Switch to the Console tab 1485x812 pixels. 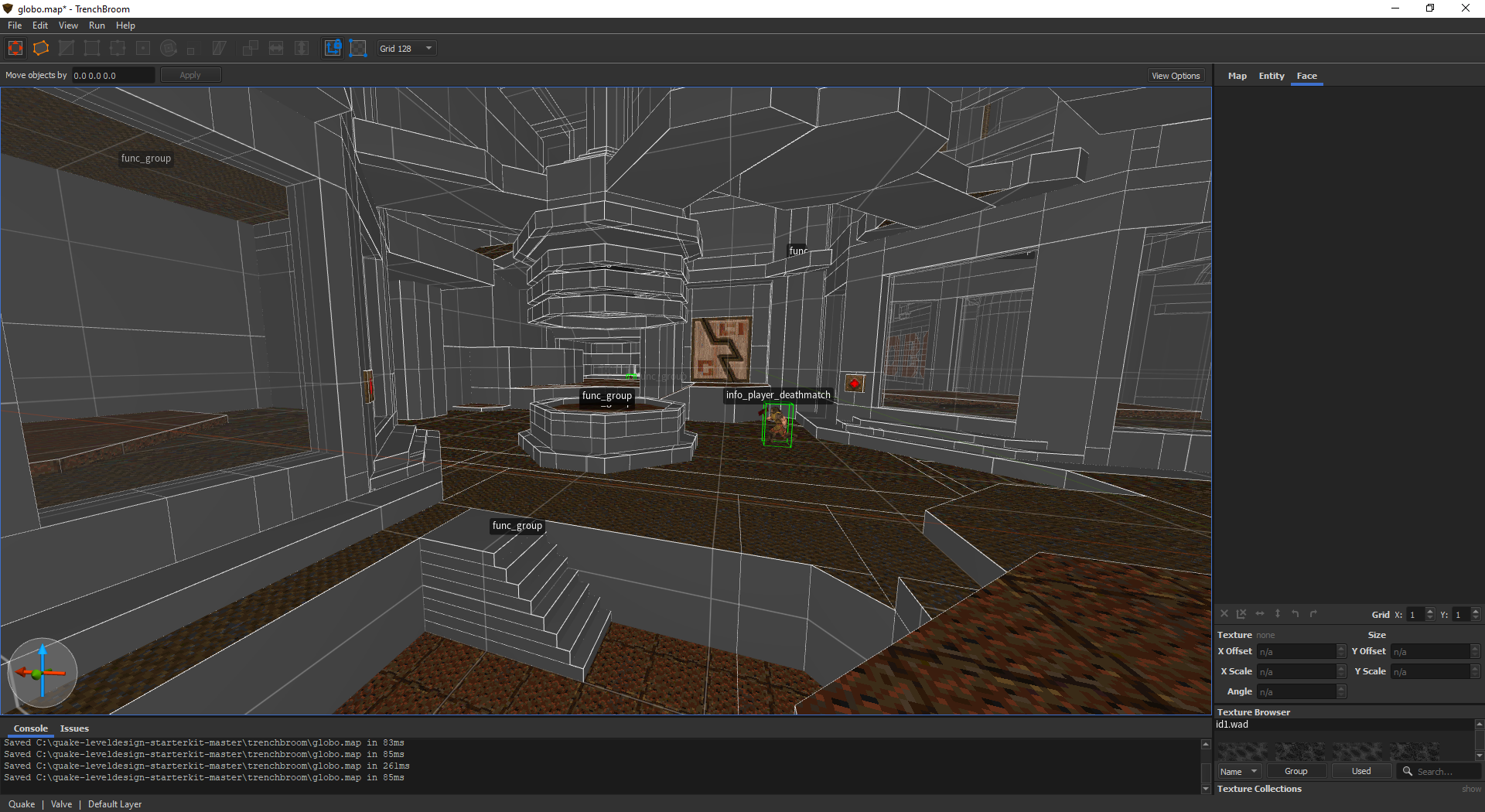pyautogui.click(x=31, y=728)
